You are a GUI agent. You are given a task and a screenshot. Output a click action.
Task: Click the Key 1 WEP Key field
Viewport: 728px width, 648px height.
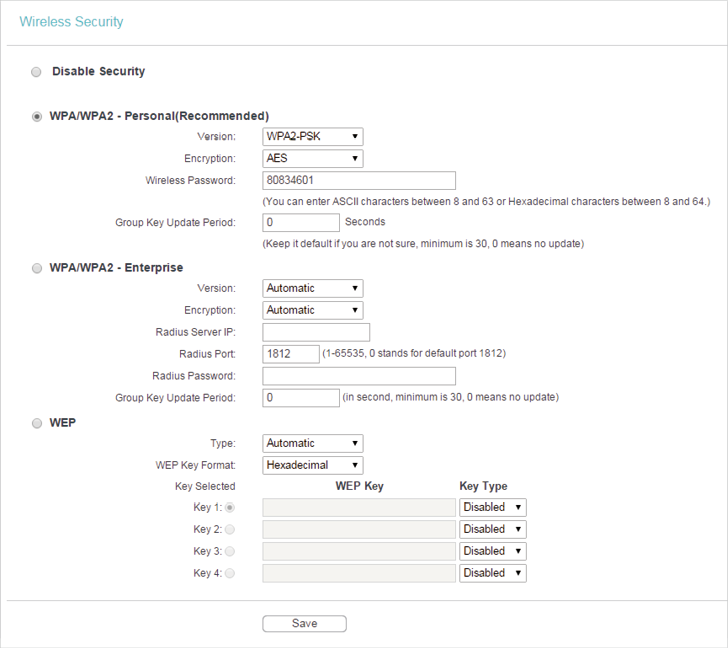pos(359,508)
